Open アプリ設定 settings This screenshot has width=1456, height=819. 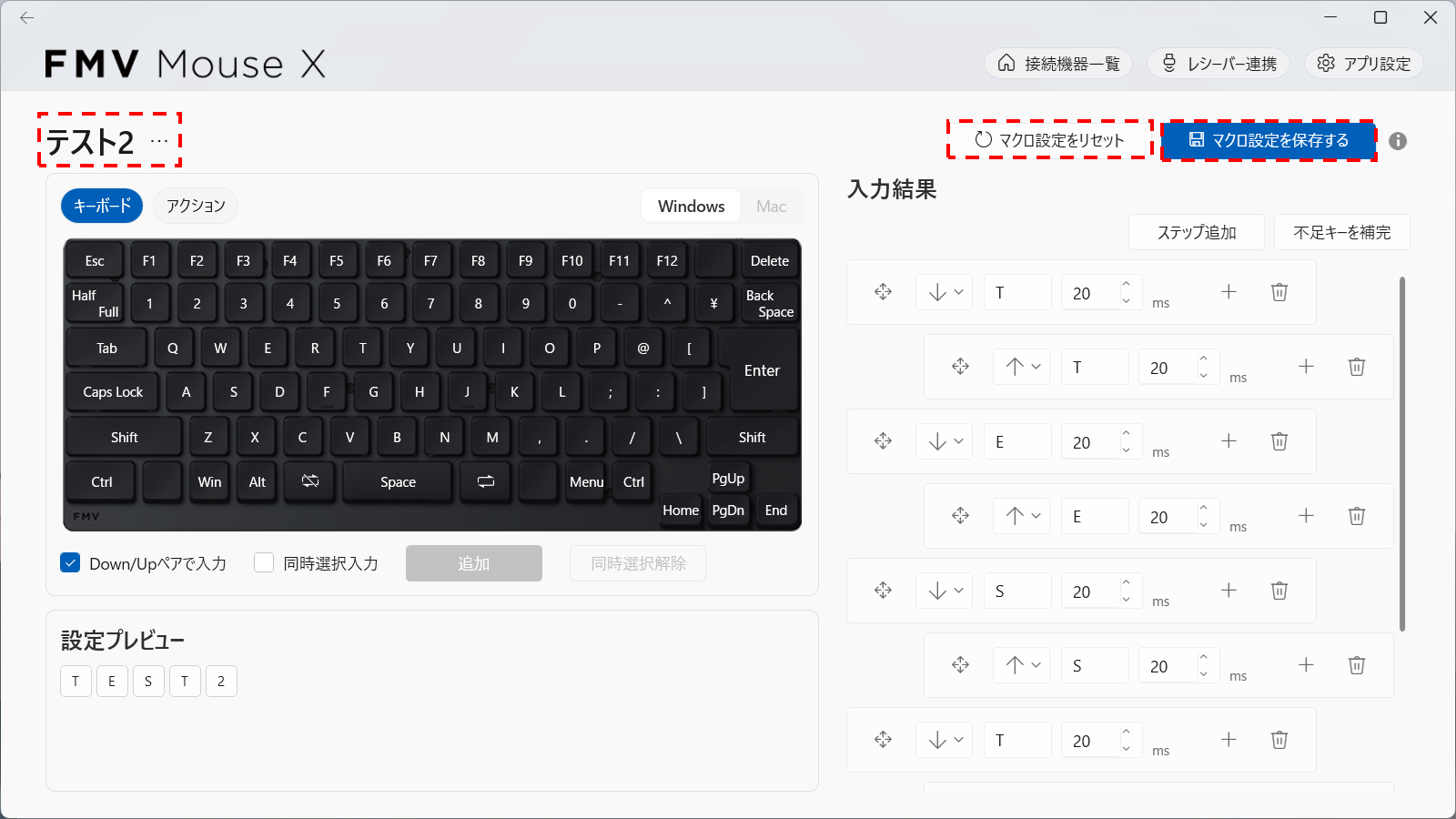[1364, 63]
